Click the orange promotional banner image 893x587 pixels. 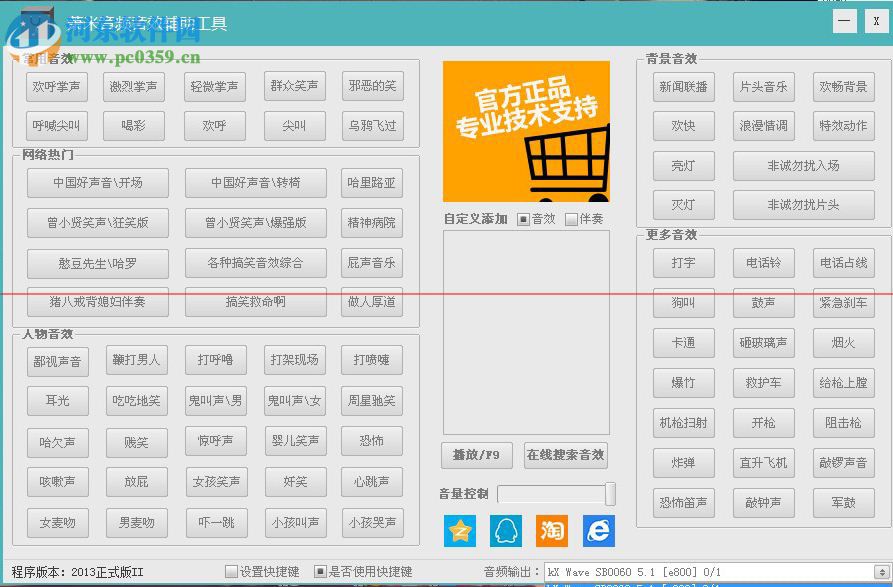tap(525, 130)
